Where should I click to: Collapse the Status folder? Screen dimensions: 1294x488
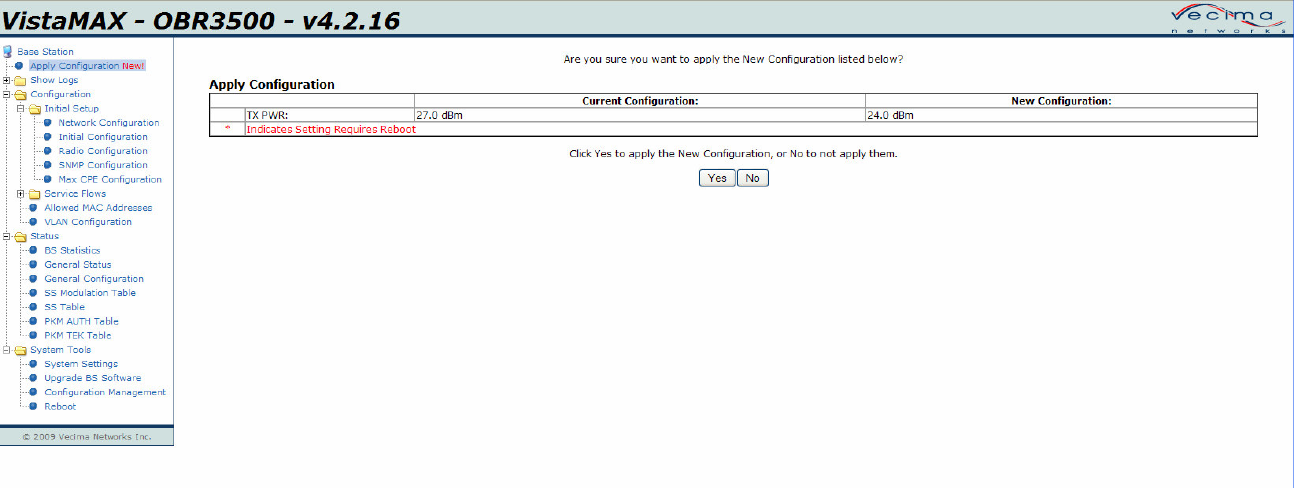(7, 237)
